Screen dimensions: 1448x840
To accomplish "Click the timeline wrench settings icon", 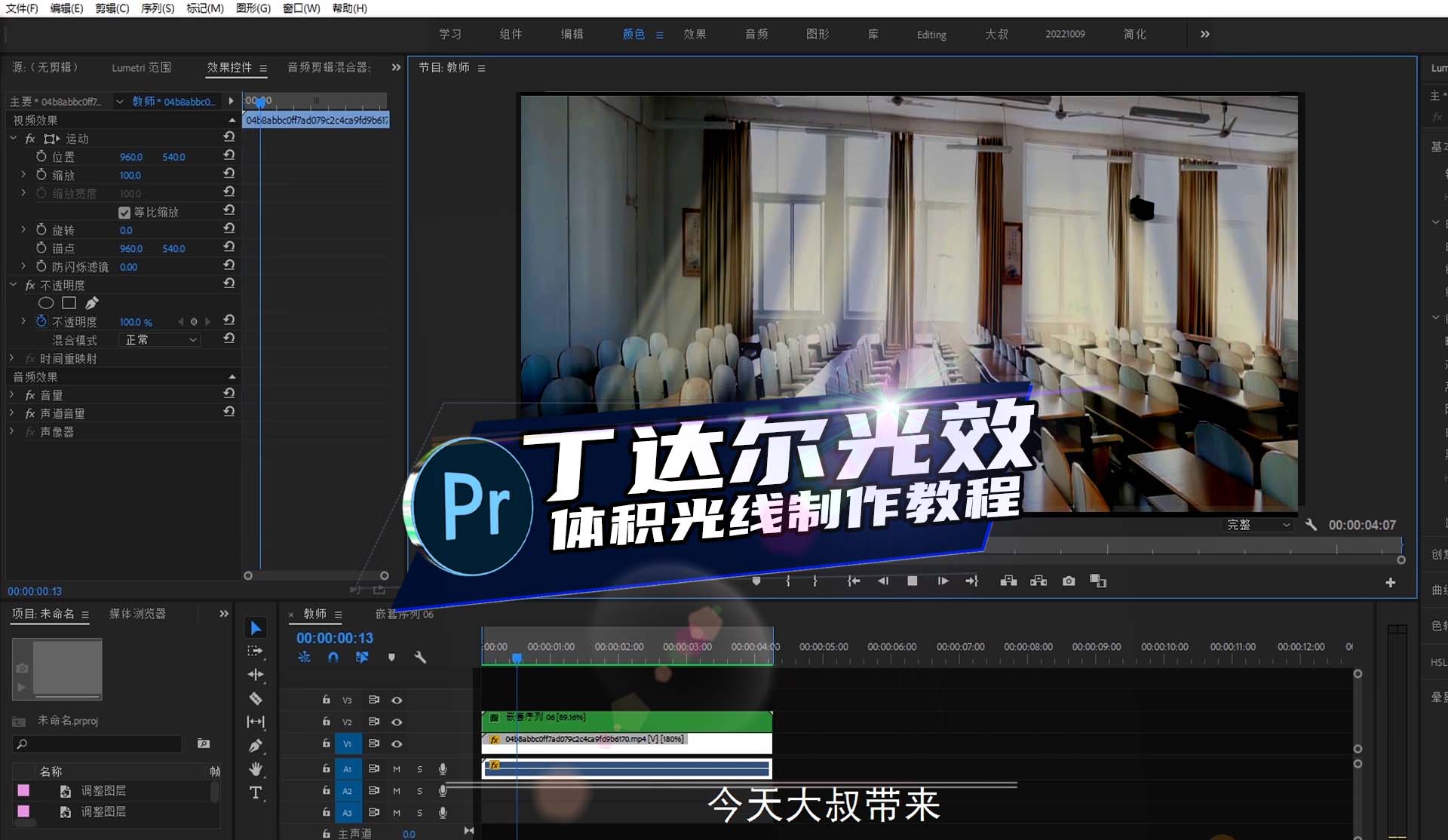I will (x=420, y=658).
